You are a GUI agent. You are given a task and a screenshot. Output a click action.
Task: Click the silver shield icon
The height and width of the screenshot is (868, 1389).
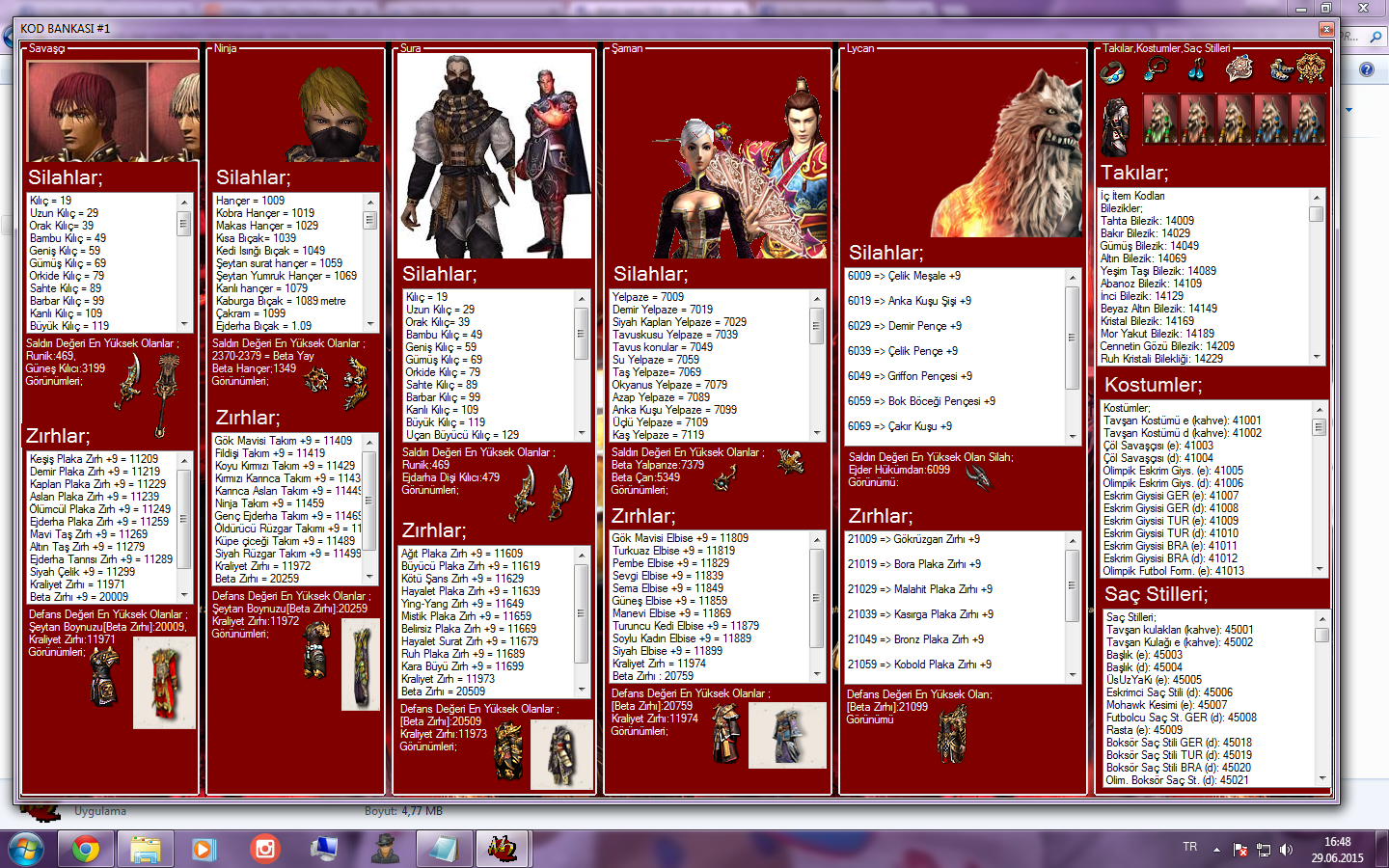pos(1239,68)
